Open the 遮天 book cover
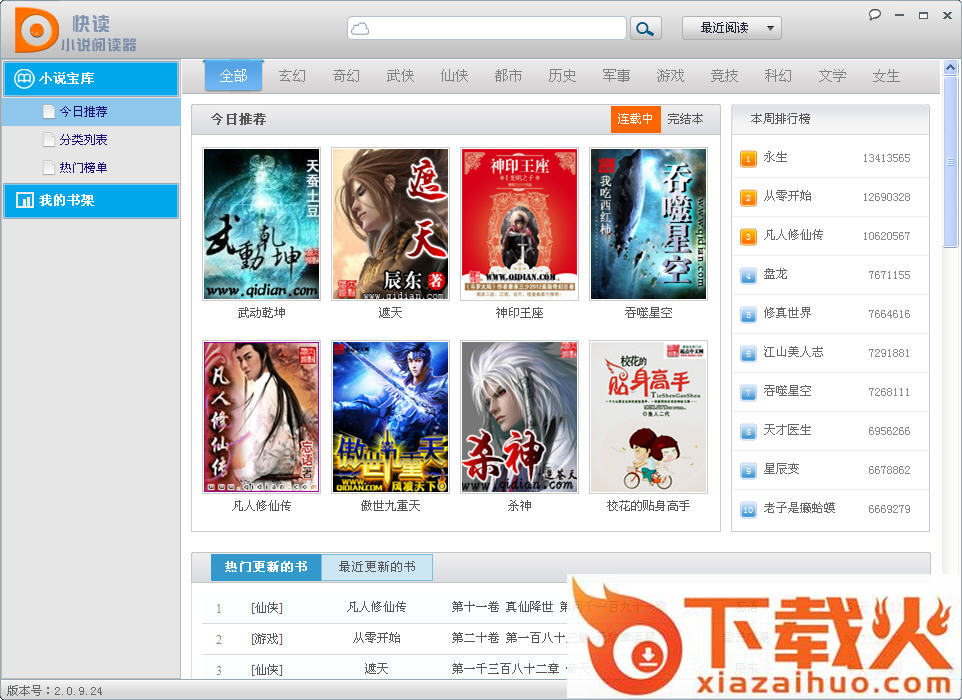The image size is (962, 700). [x=390, y=224]
